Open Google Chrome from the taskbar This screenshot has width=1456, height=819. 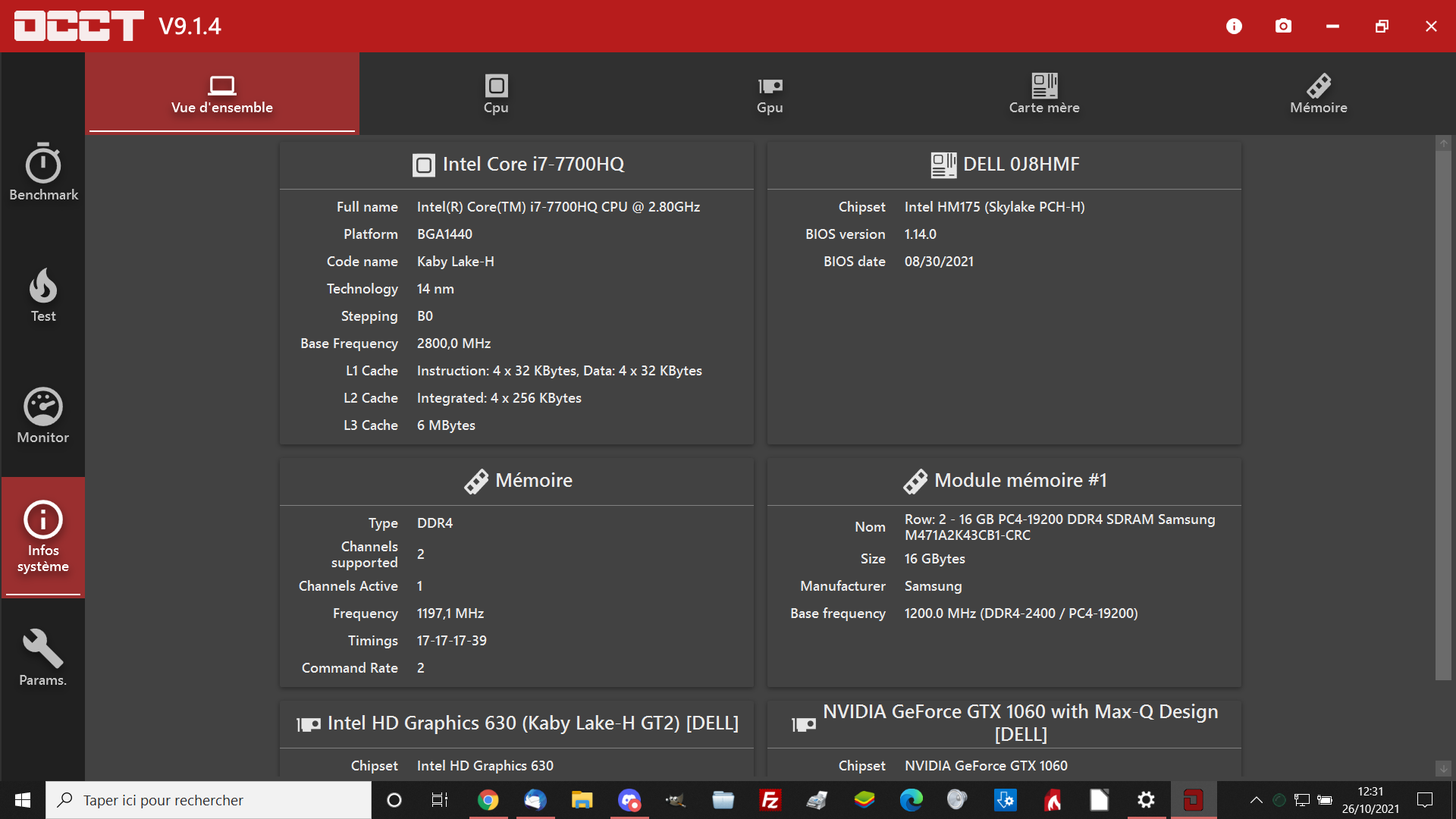click(488, 800)
